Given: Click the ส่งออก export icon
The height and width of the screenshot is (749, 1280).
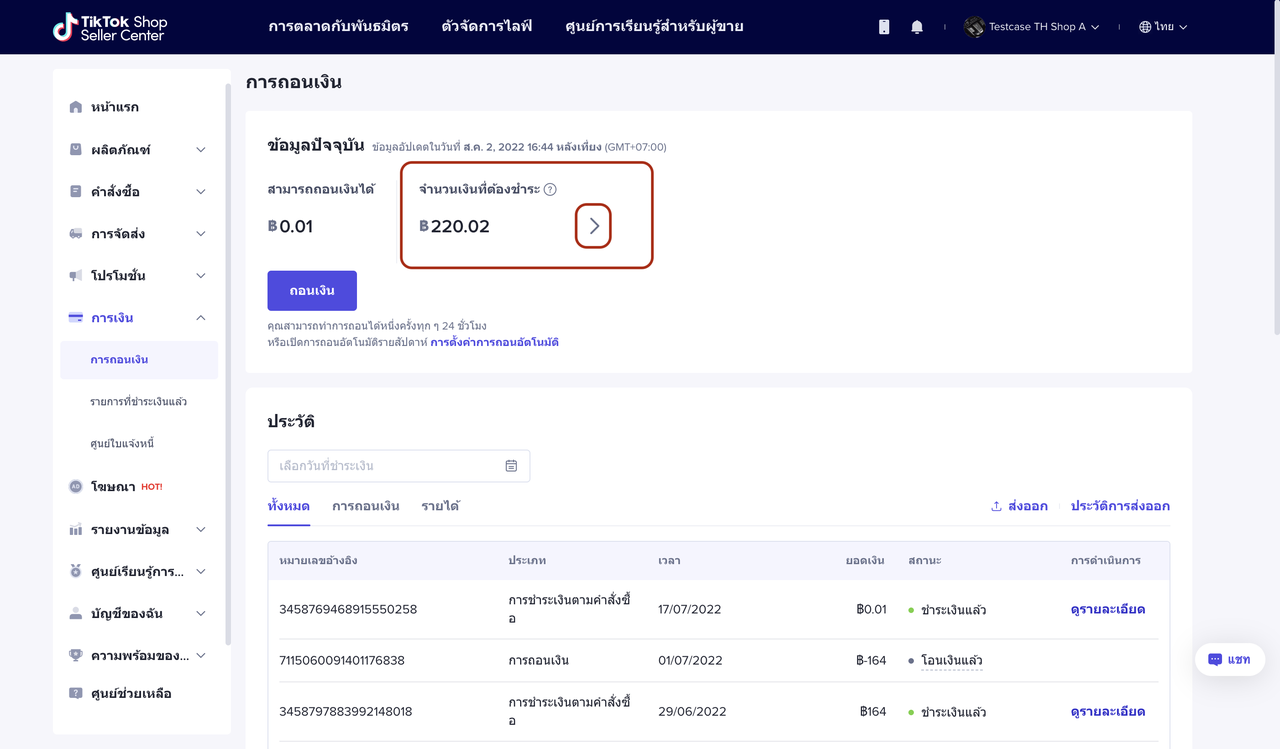Looking at the screenshot, I should [996, 506].
